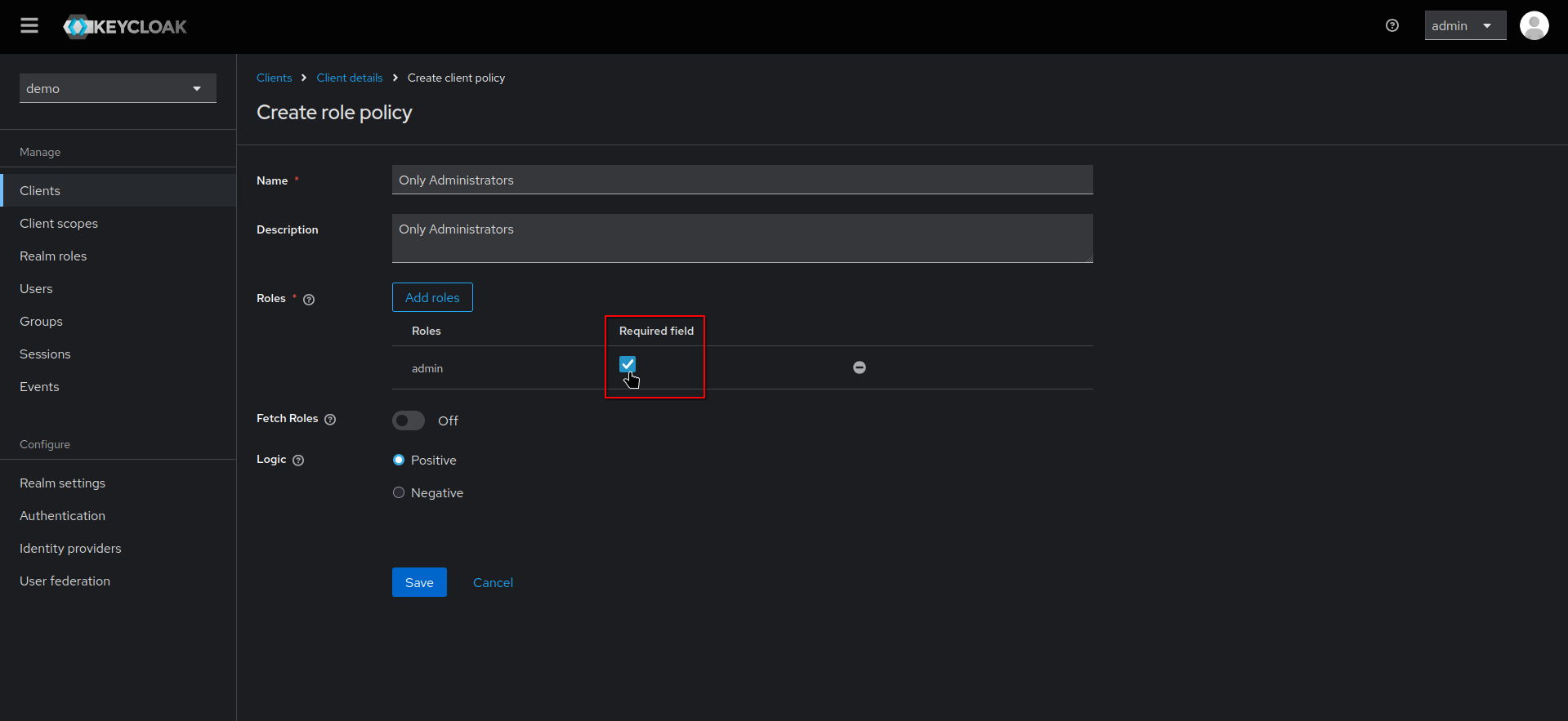Click the Create client policy breadcrumb text
The height and width of the screenshot is (721, 1568).
[x=456, y=78]
